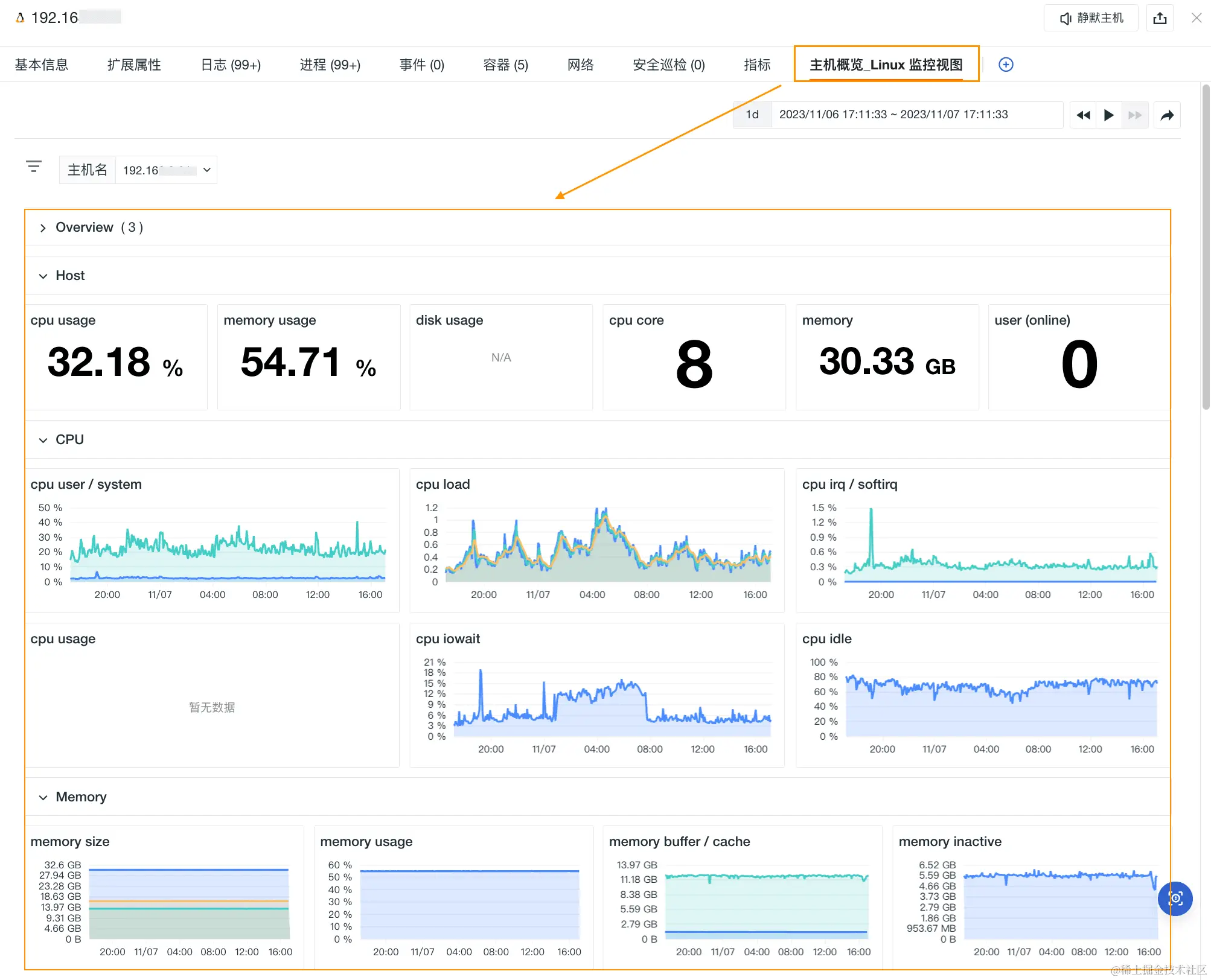This screenshot has width=1211, height=980.
Task: Click the curved share arrow icon
Action: [x=1167, y=115]
